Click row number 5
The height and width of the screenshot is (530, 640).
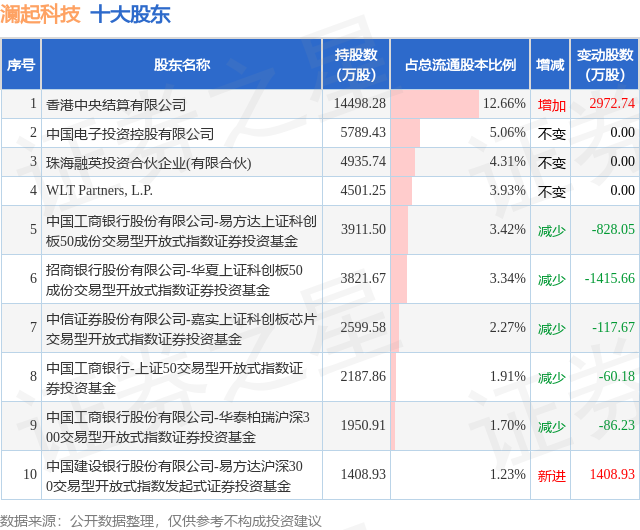coord(33,229)
